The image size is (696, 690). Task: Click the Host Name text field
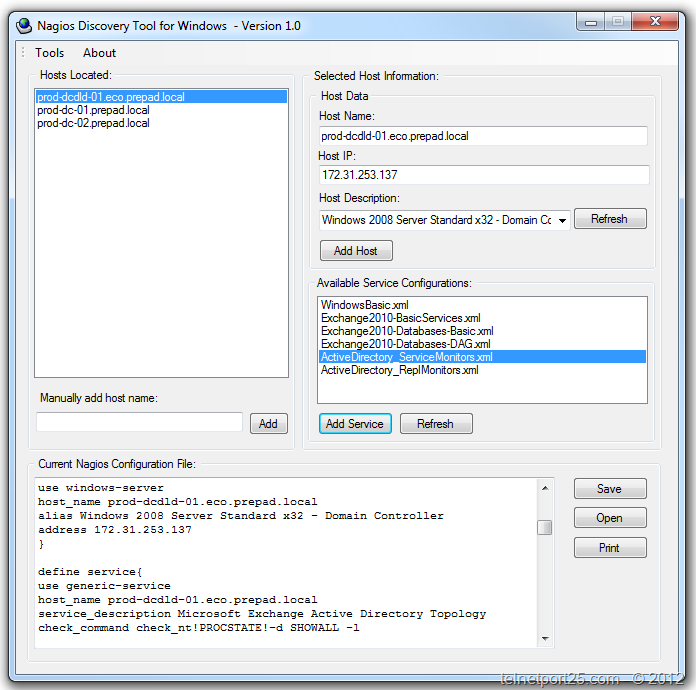(x=482, y=136)
